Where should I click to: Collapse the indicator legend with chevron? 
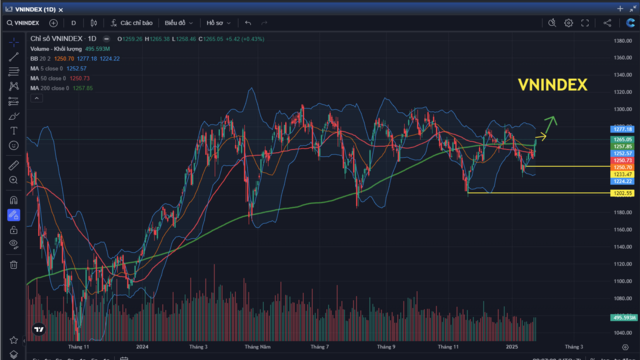[x=36, y=98]
